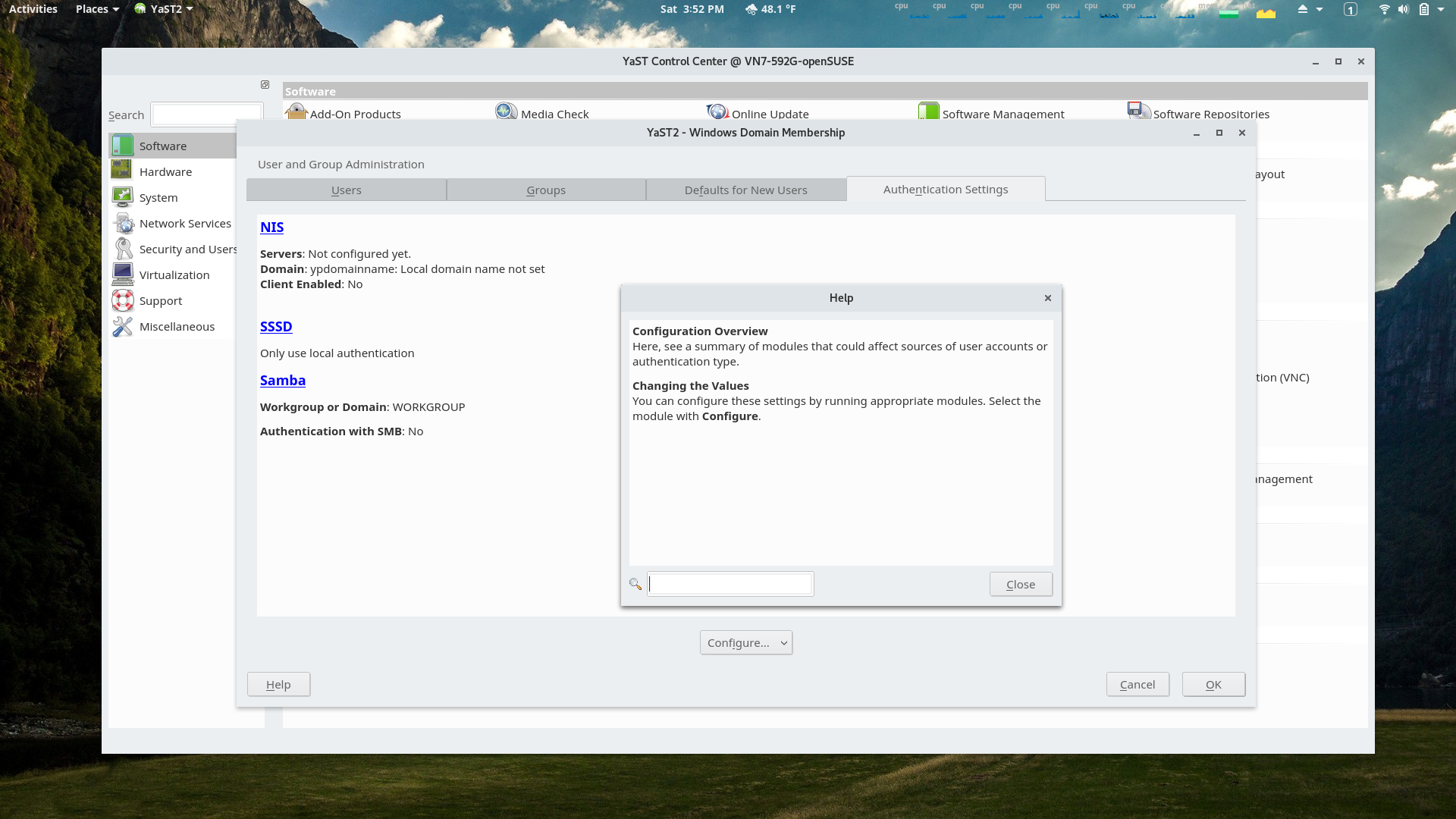Click 'Only use local authentication' text

[337, 353]
